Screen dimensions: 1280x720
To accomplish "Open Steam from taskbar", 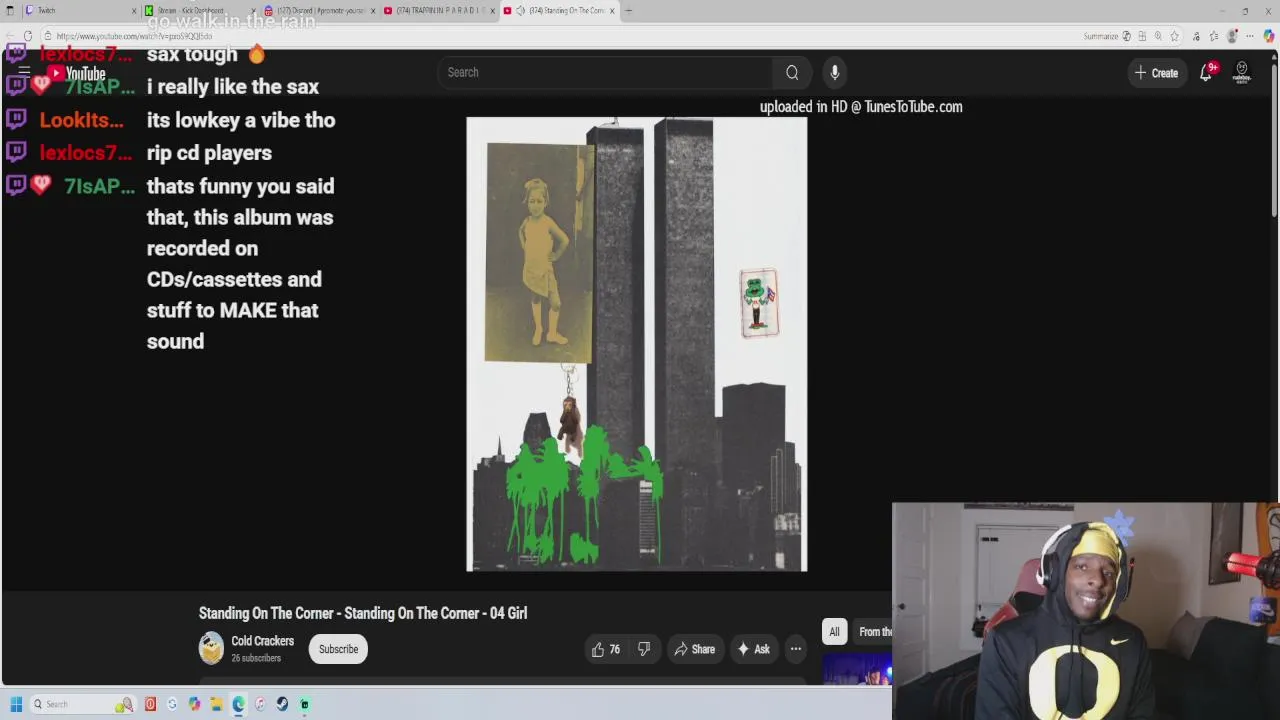I will pyautogui.click(x=282, y=704).
